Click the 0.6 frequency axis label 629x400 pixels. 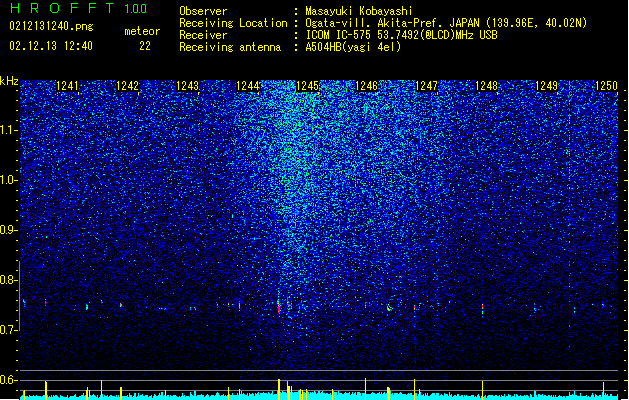point(9,380)
